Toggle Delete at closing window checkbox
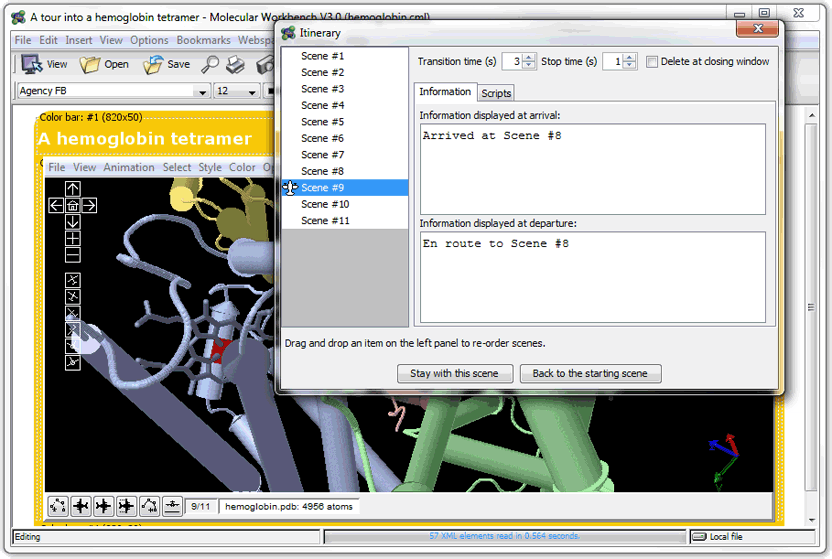This screenshot has height=559, width=832. [652, 62]
